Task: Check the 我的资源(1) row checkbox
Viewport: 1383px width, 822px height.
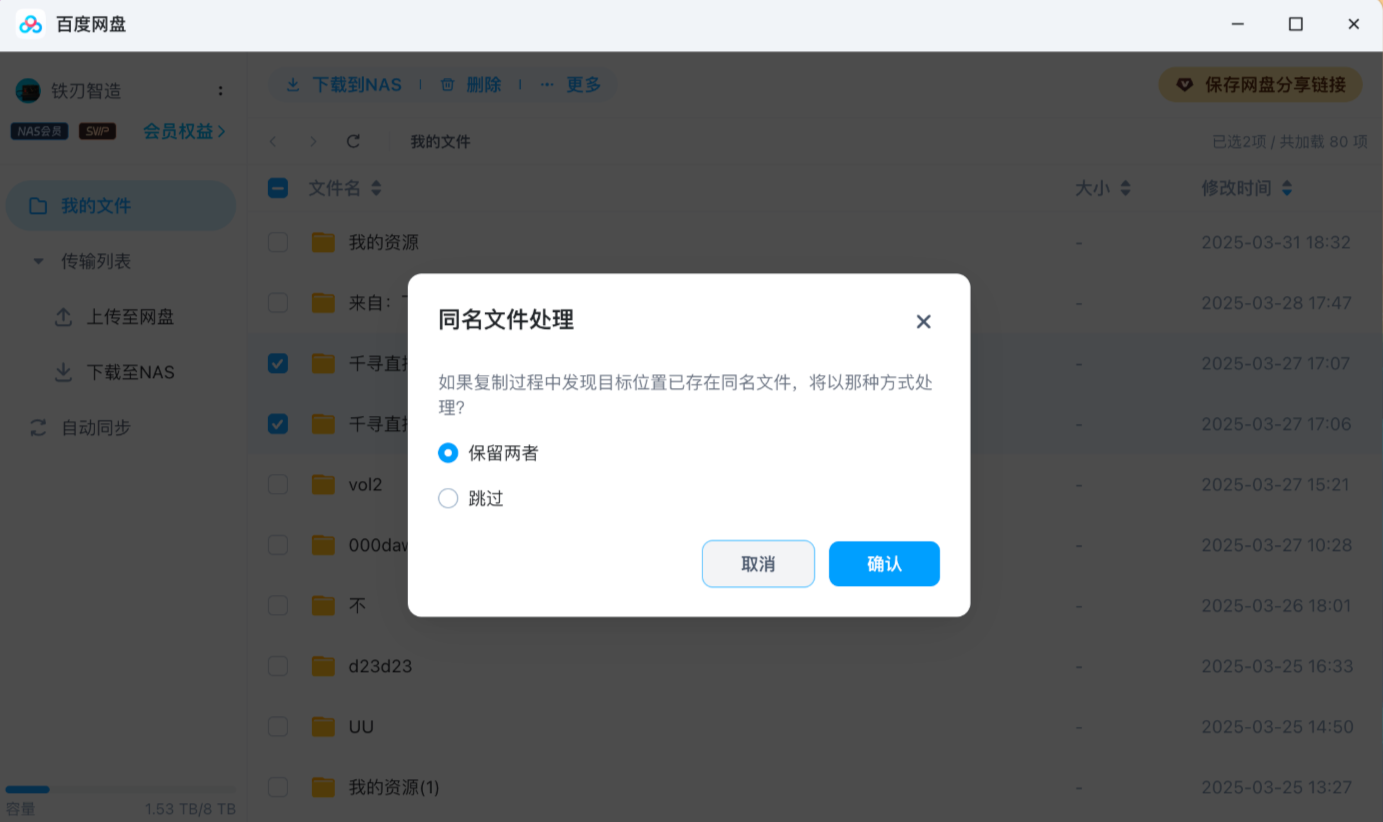Action: (x=278, y=787)
